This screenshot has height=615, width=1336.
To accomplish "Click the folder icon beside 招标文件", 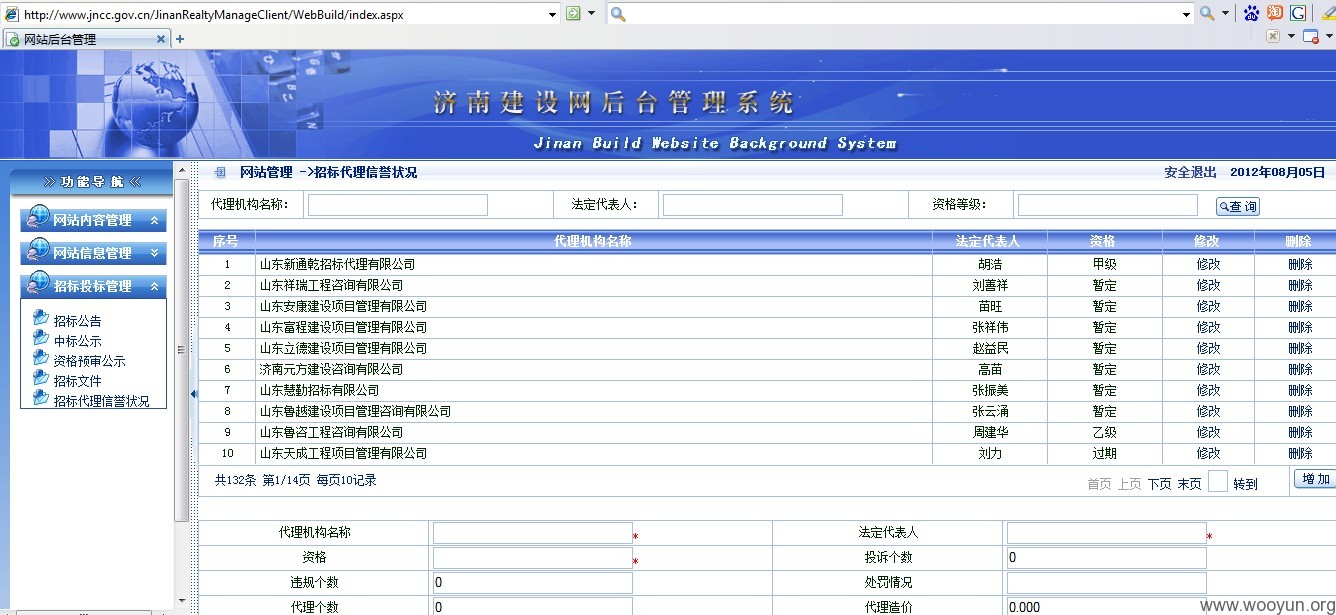I will (x=40, y=379).
